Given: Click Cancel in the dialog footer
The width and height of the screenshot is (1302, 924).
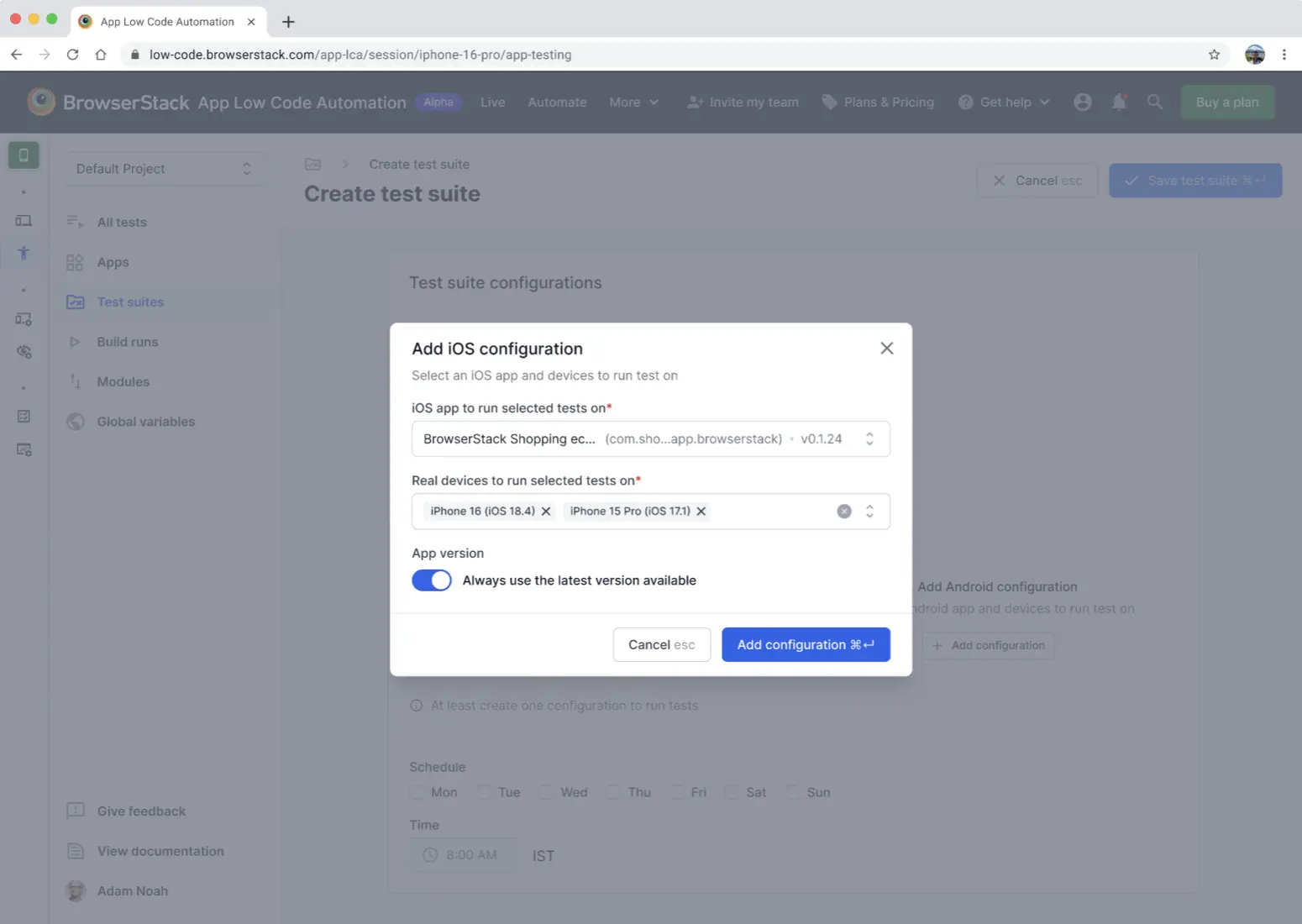Looking at the screenshot, I should click(661, 644).
